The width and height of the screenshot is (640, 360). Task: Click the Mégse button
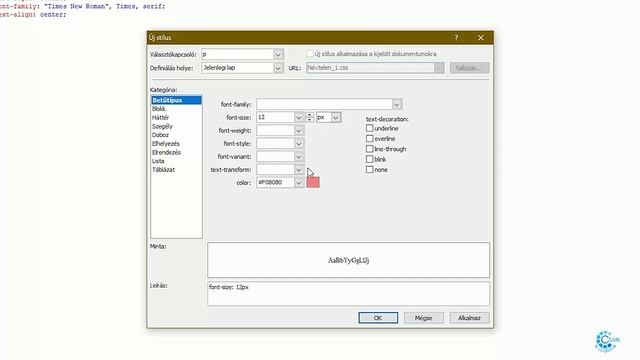click(424, 318)
